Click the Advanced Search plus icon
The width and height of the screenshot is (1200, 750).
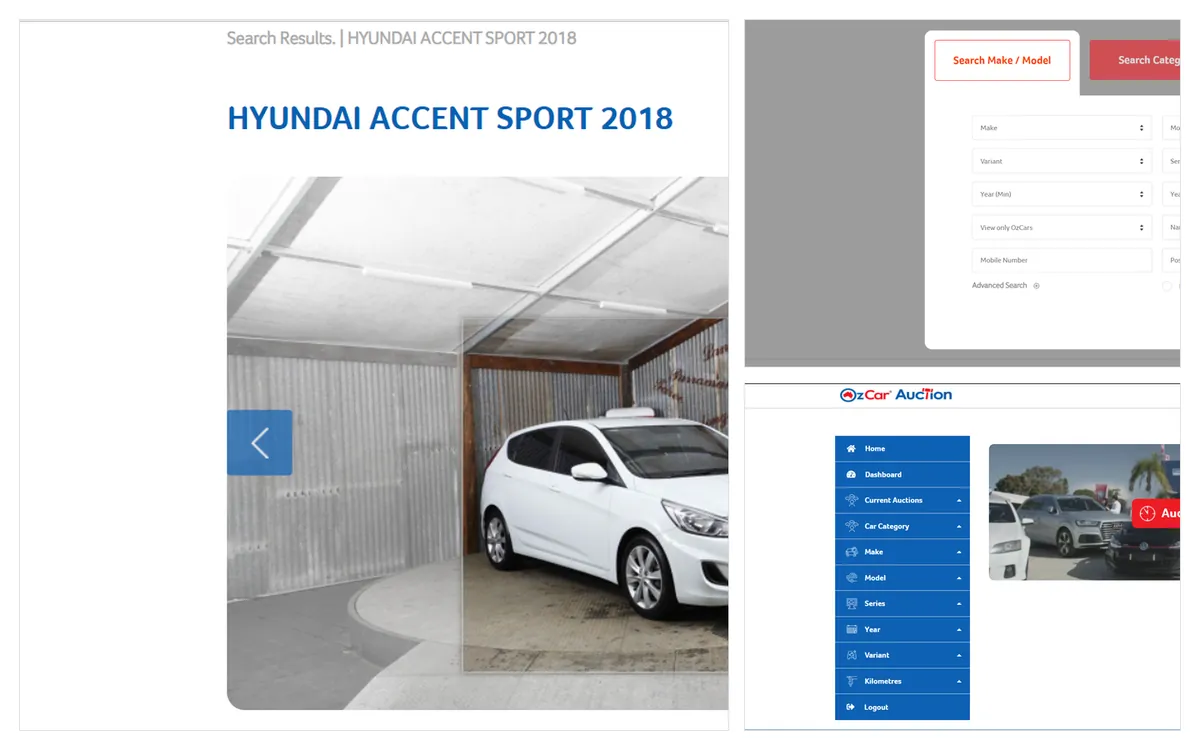1036,286
